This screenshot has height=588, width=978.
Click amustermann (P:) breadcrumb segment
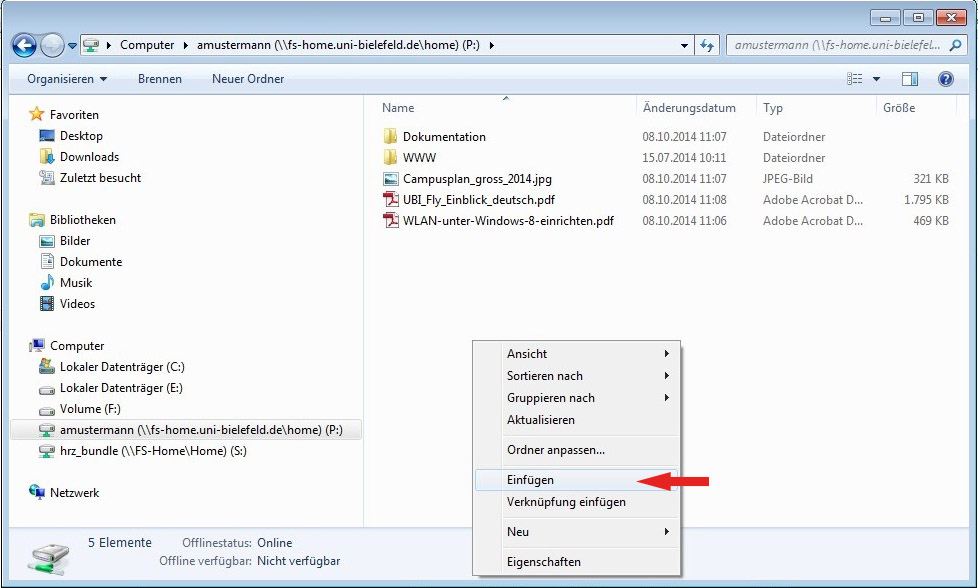click(x=338, y=45)
